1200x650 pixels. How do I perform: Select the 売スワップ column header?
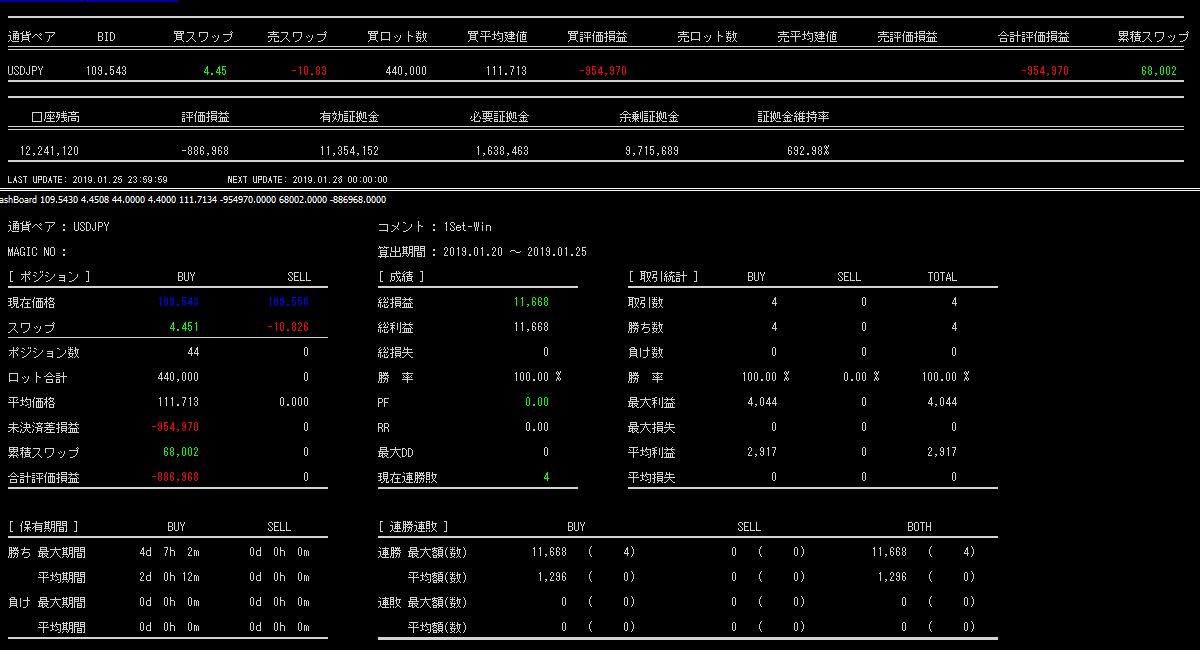297,37
